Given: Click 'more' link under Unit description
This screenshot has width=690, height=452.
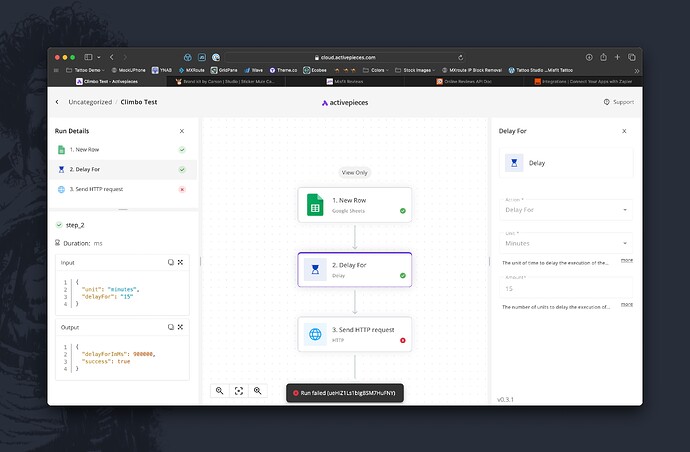Looking at the screenshot, I should (x=626, y=260).
